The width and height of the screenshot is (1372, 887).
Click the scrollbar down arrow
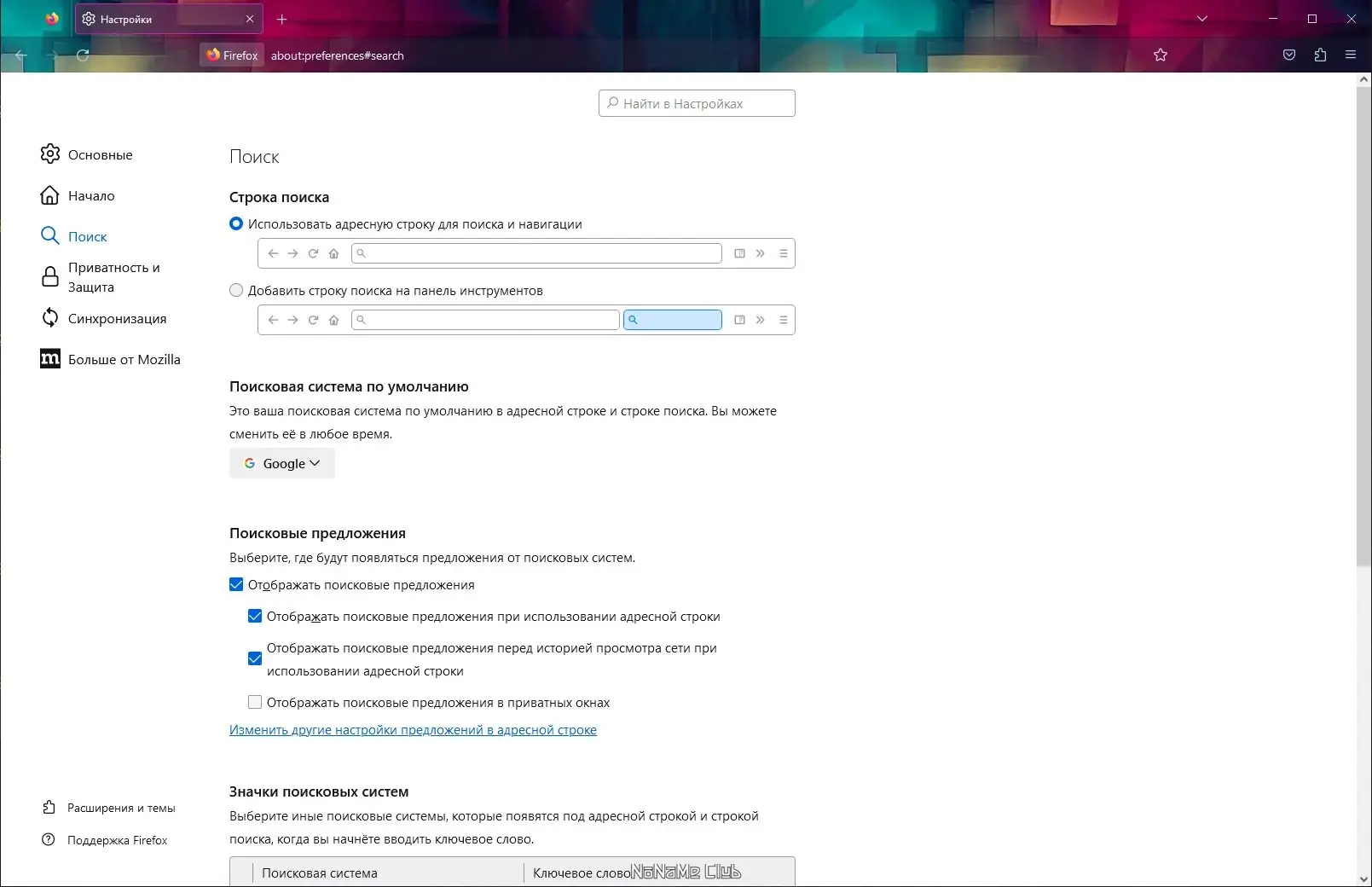pyautogui.click(x=1363, y=879)
